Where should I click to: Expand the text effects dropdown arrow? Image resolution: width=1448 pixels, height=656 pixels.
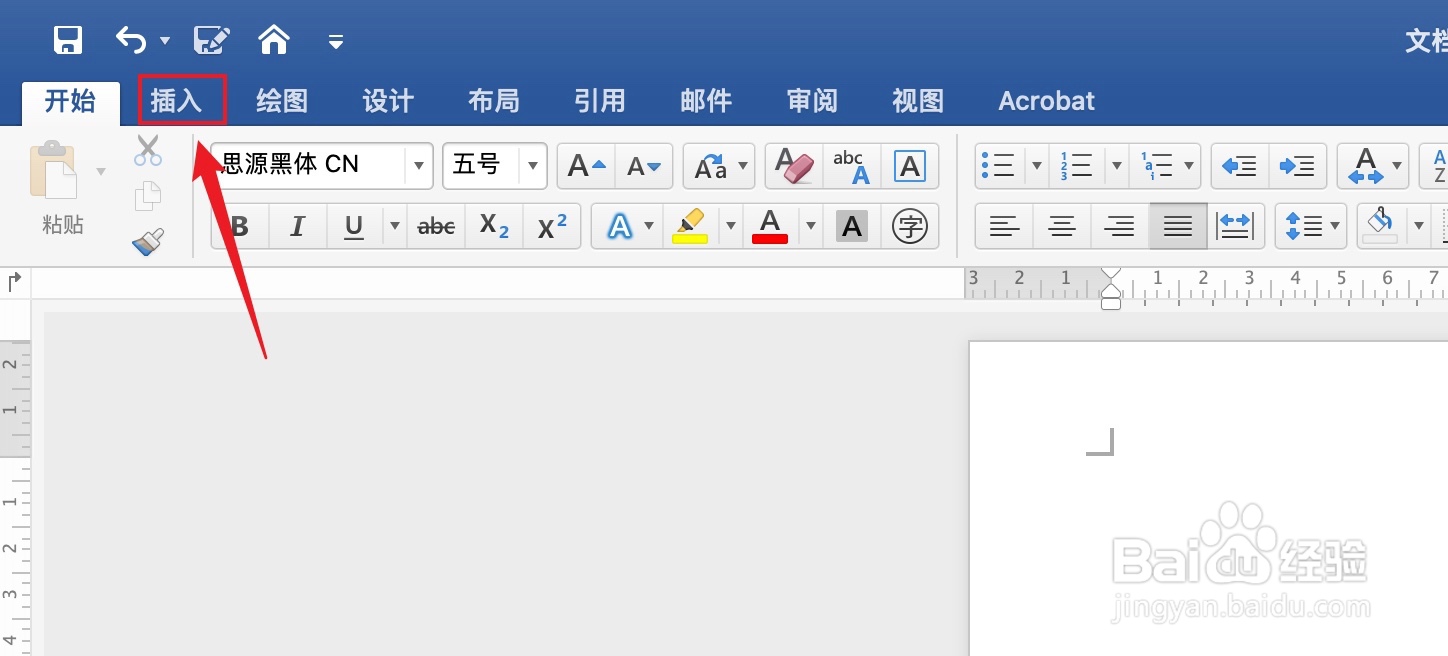(650, 226)
